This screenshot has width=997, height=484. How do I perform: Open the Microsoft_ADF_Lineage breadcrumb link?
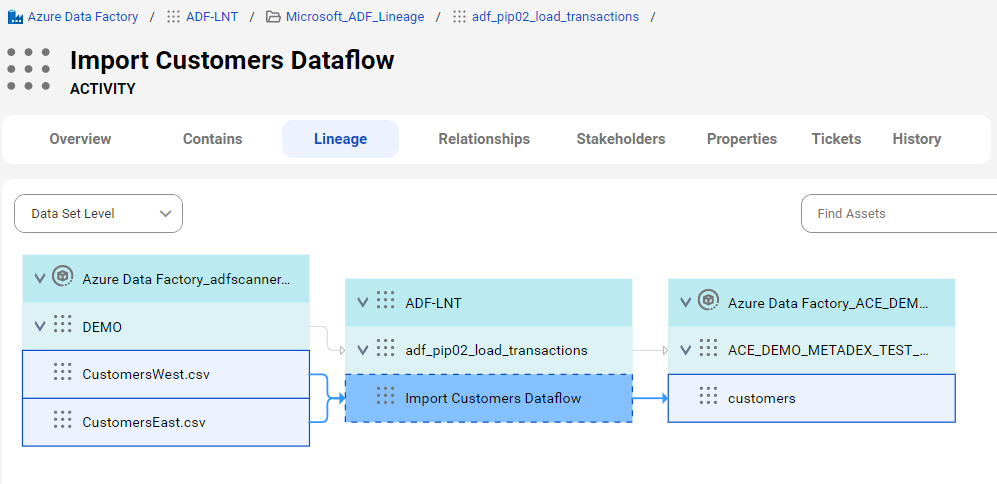click(355, 17)
